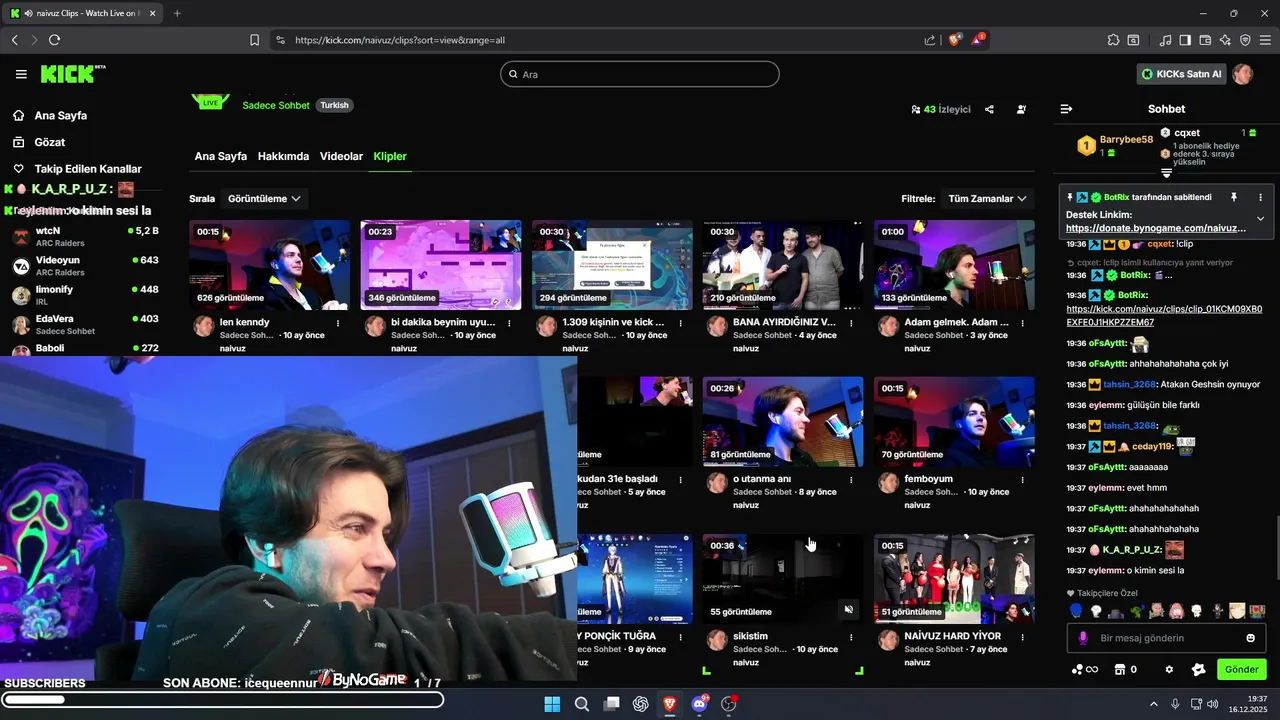The image size is (1280, 720).
Task: Open chat settings gear icon
Action: pyautogui.click(x=1169, y=669)
